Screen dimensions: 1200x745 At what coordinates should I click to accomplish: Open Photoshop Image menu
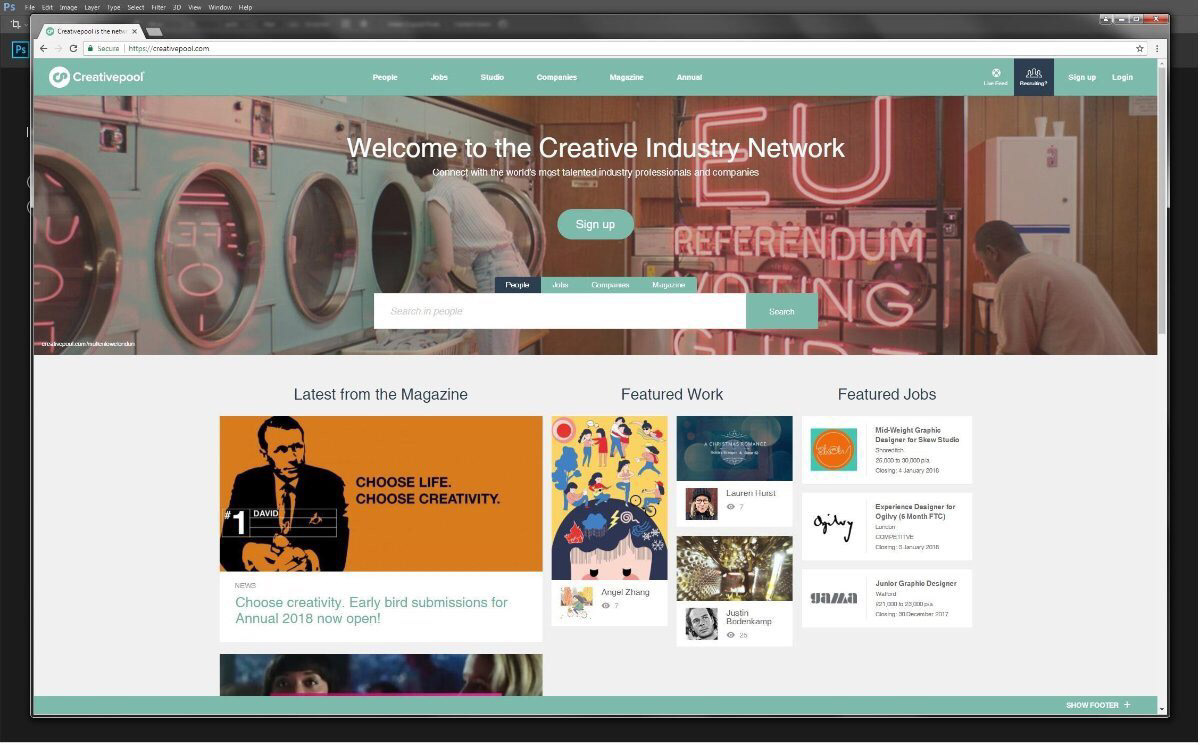(68, 7)
